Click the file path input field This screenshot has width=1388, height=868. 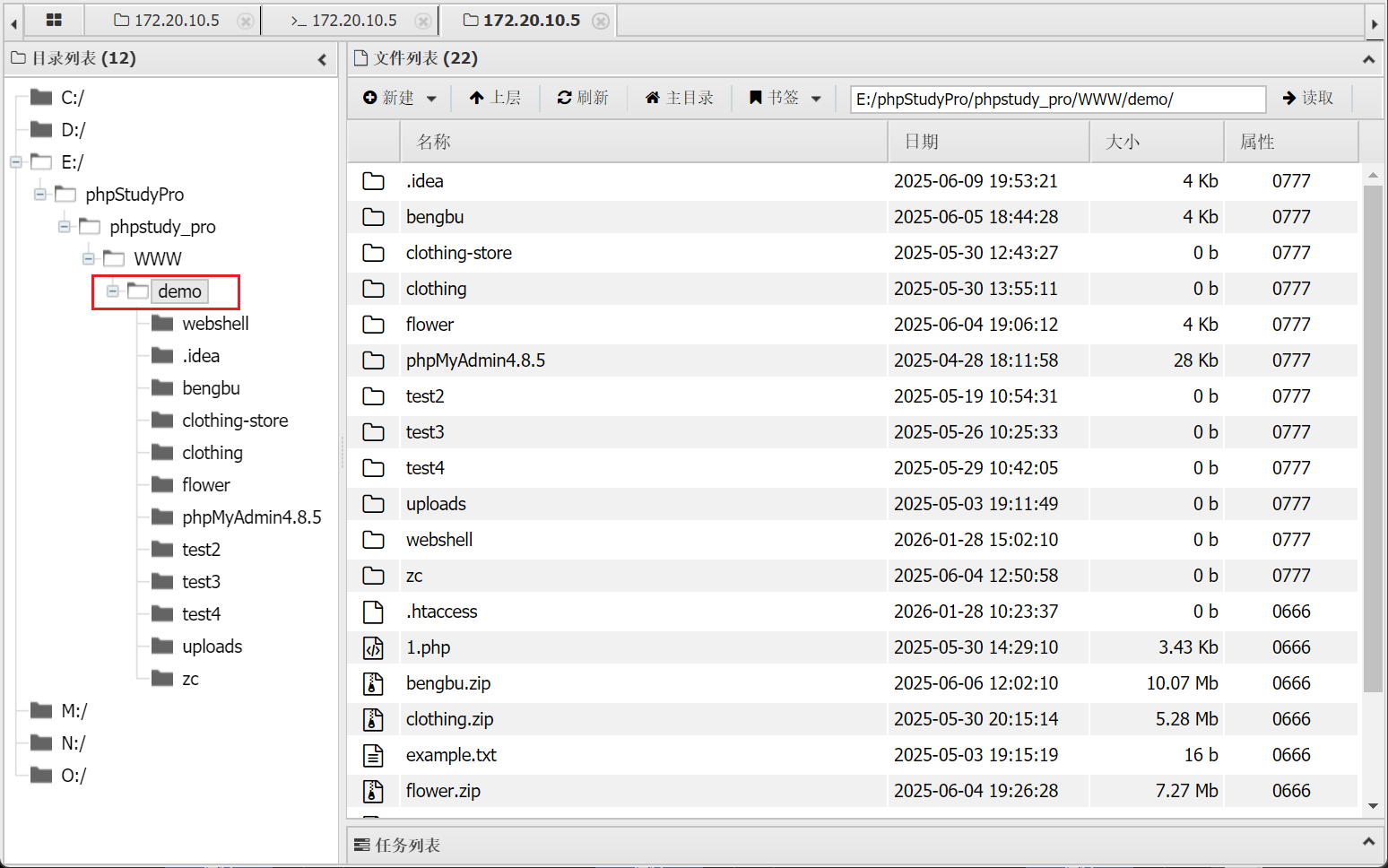[1057, 99]
